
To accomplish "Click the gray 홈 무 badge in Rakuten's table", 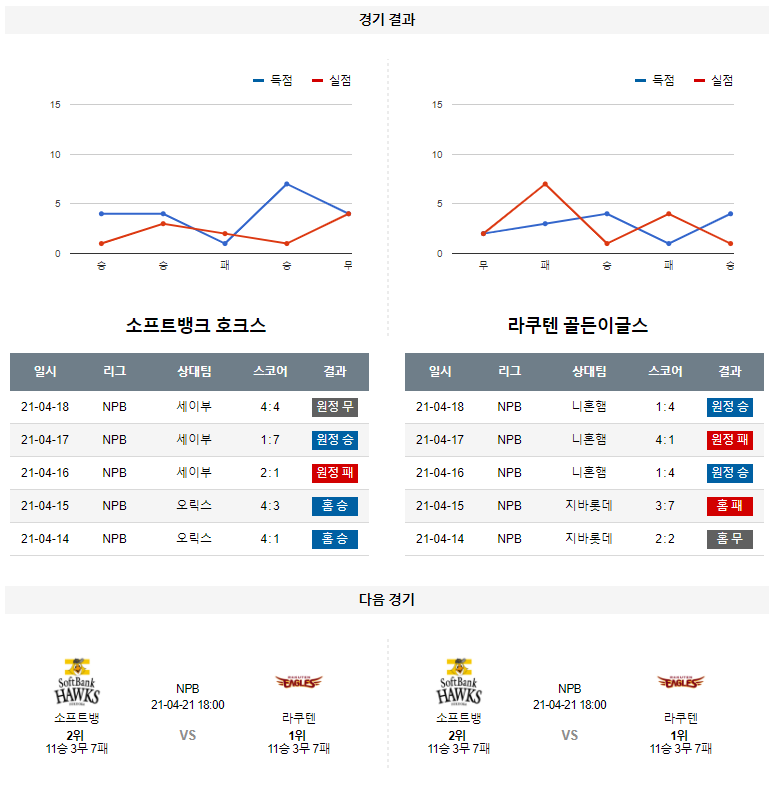I will click(x=729, y=539).
